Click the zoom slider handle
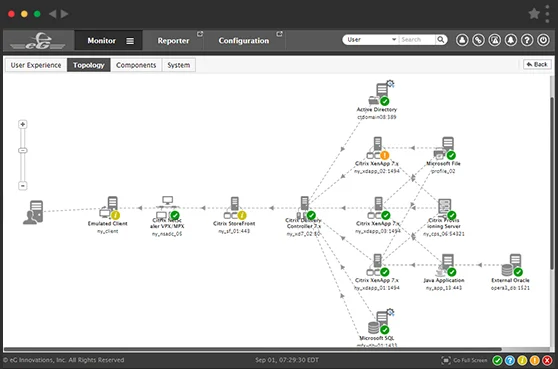558x369 pixels. 22,151
